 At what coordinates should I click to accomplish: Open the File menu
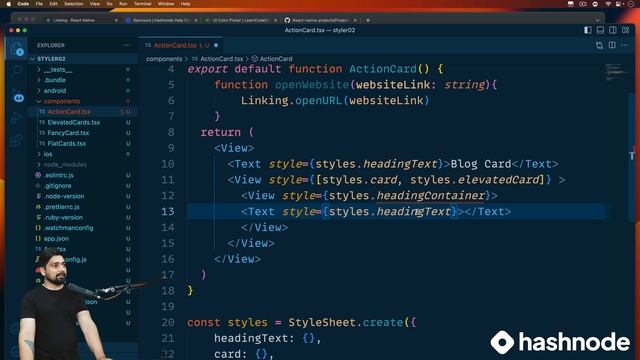coord(39,4)
